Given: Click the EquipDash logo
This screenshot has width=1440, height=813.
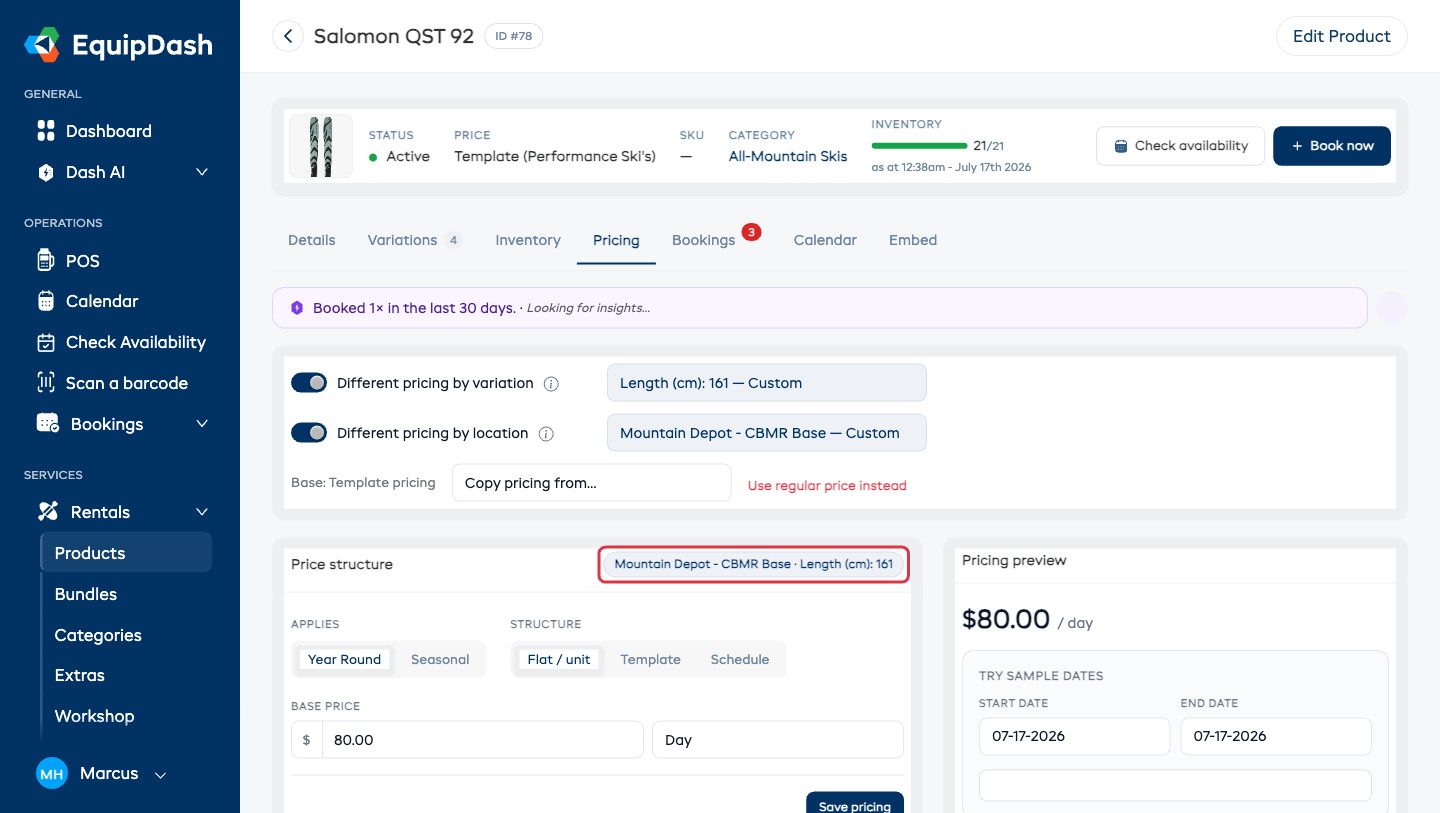Looking at the screenshot, I should 43,46.
